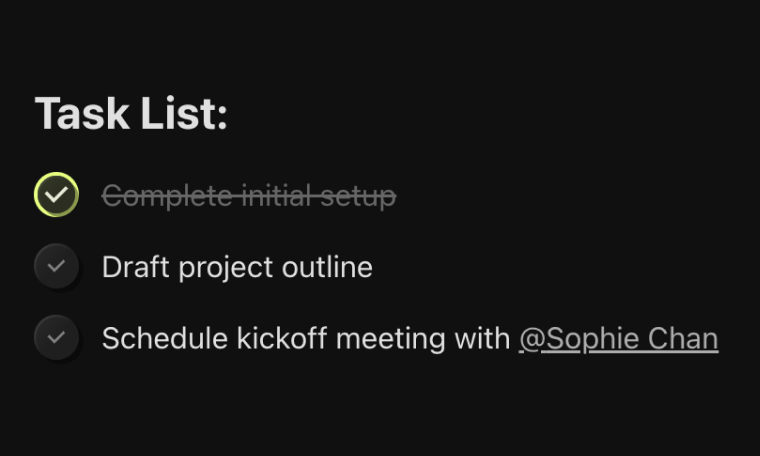The height and width of the screenshot is (456, 760).
Task: Click the grey checkmark beside Draft project outline
Action: 56,267
